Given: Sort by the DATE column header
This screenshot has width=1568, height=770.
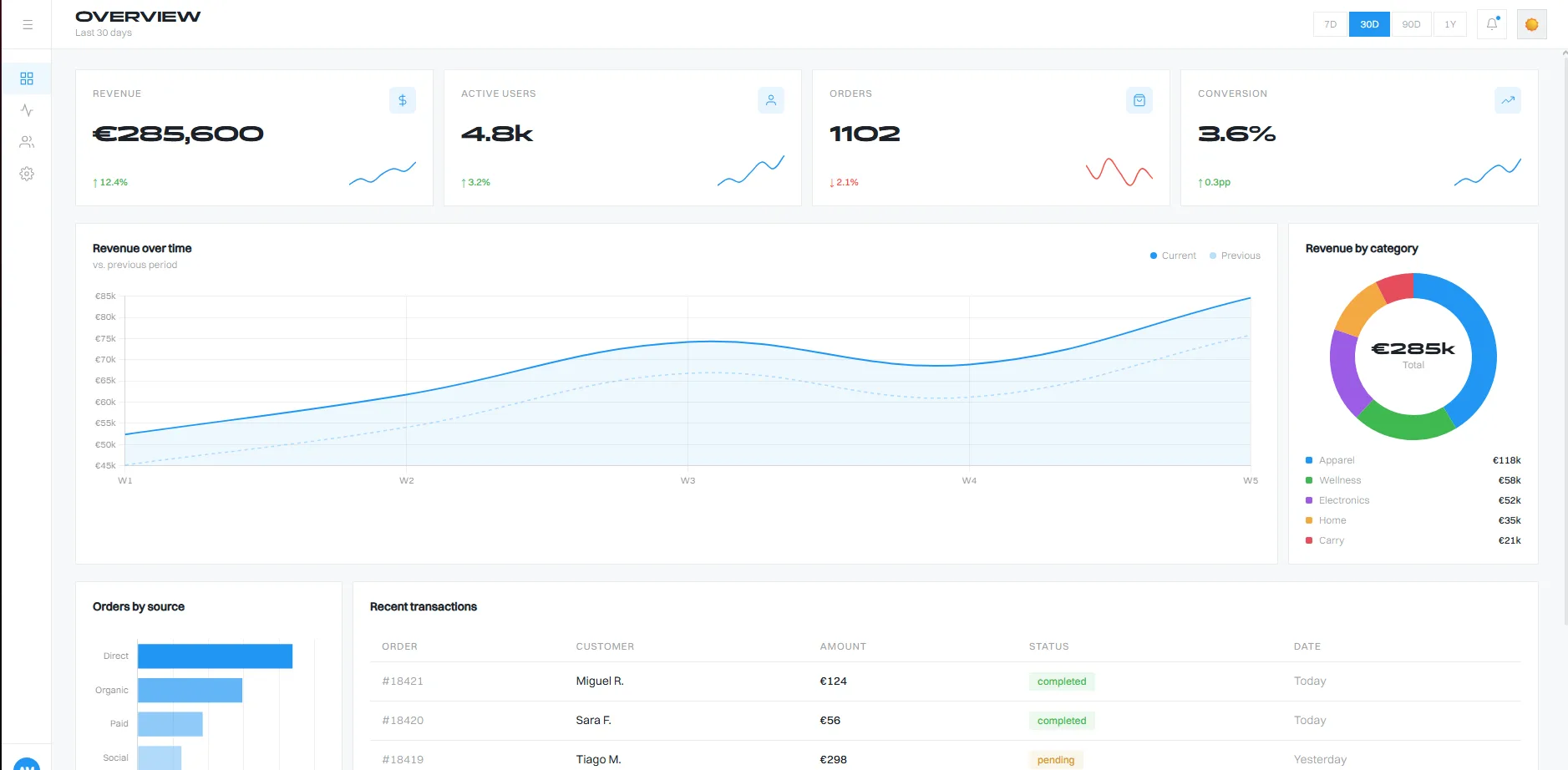Looking at the screenshot, I should [x=1307, y=646].
